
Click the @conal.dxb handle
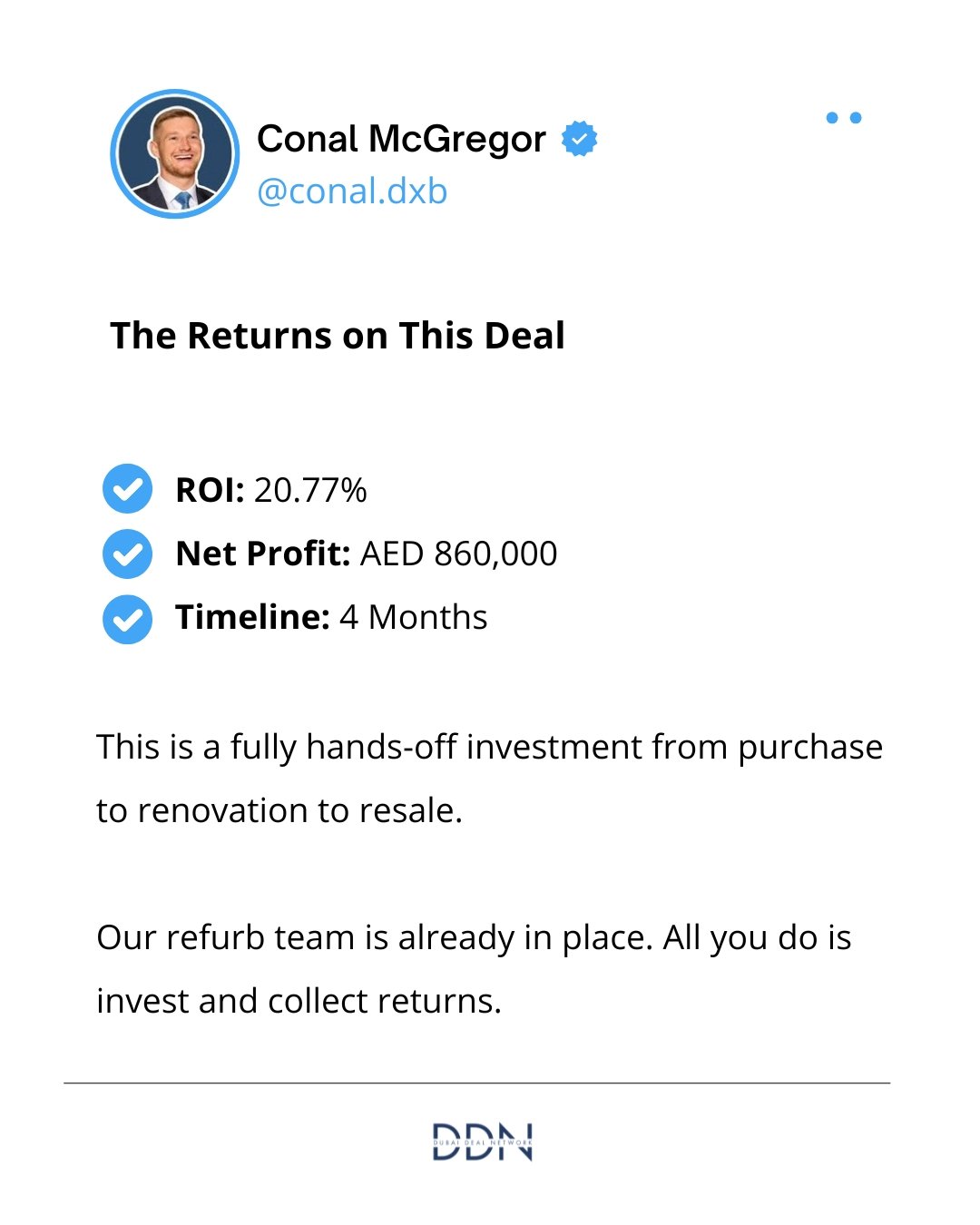click(352, 191)
